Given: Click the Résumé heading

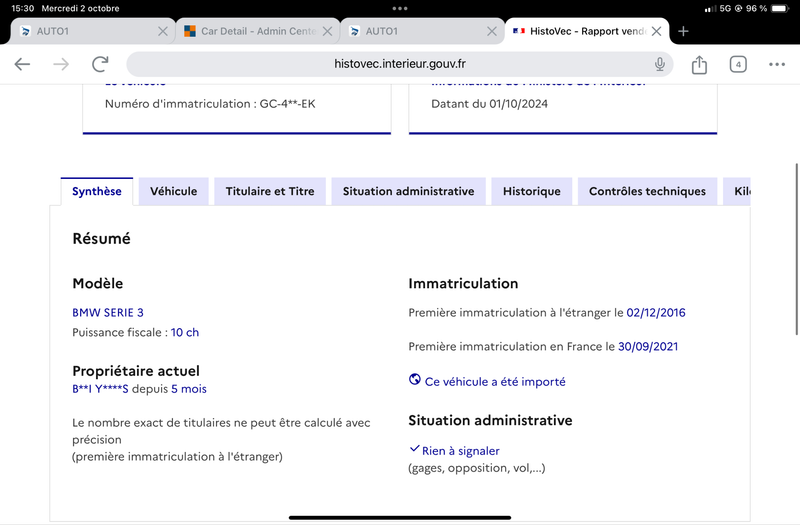Looking at the screenshot, I should [x=101, y=238].
